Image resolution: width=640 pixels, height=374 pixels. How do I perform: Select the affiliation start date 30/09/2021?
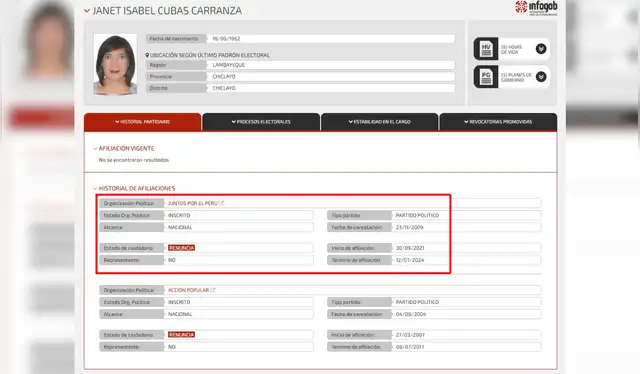pos(410,248)
